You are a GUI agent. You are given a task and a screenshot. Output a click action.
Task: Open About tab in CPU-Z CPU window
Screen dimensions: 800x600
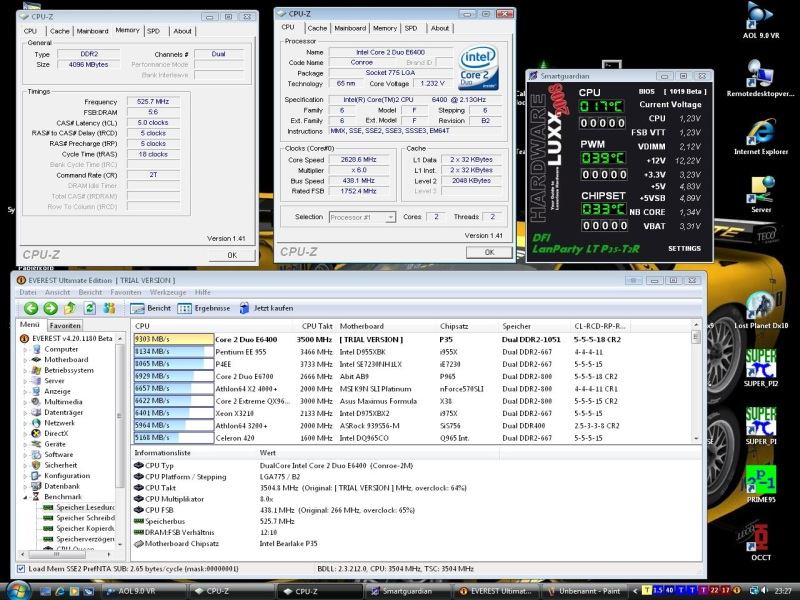pyautogui.click(x=440, y=28)
